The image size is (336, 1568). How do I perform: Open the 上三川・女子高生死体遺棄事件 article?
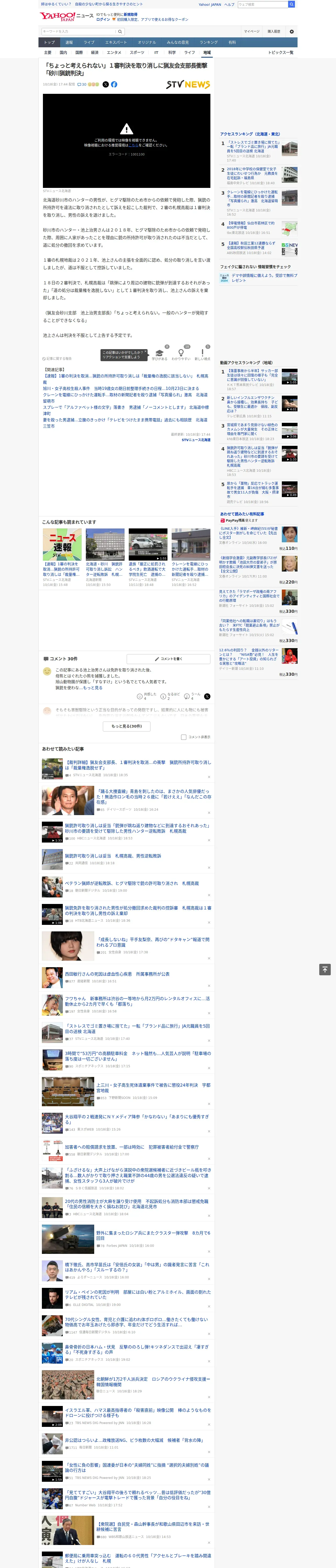tap(153, 1088)
